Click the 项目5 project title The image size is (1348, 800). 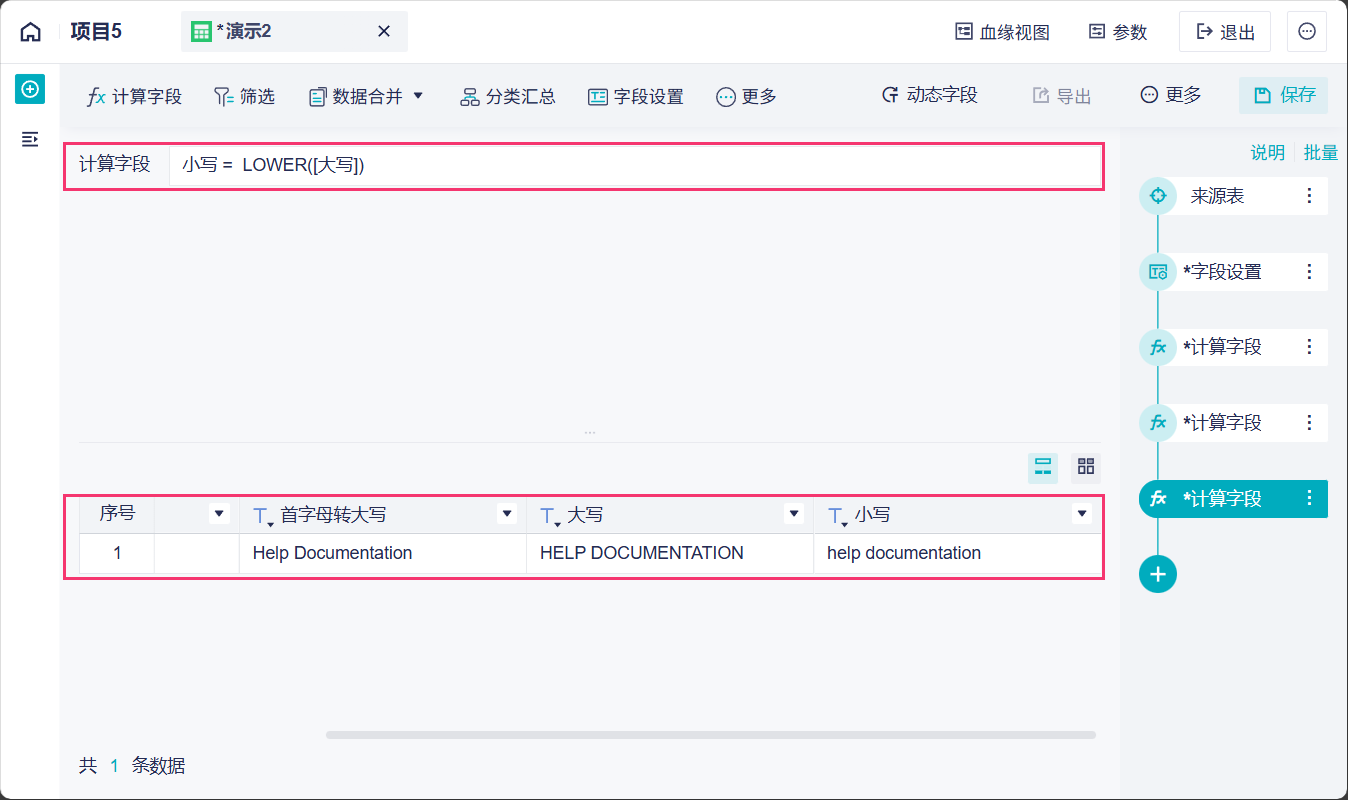(x=96, y=32)
